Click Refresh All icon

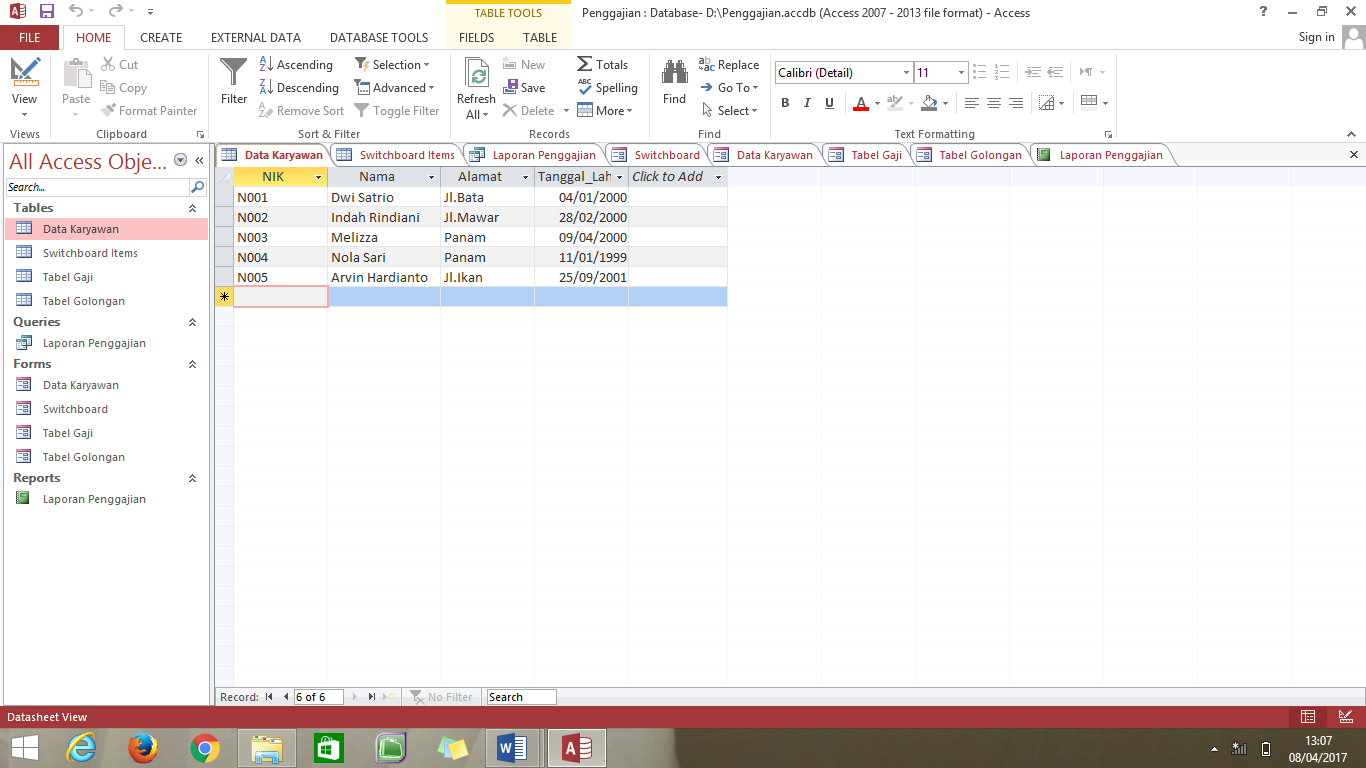click(x=476, y=88)
